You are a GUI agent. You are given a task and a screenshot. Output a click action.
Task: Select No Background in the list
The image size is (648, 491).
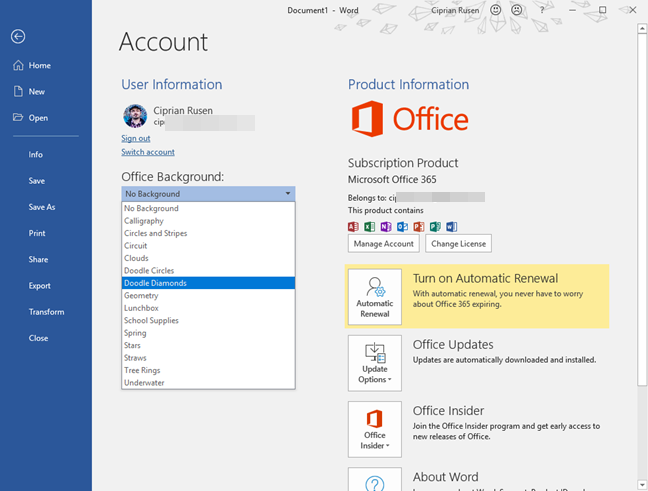pos(208,208)
